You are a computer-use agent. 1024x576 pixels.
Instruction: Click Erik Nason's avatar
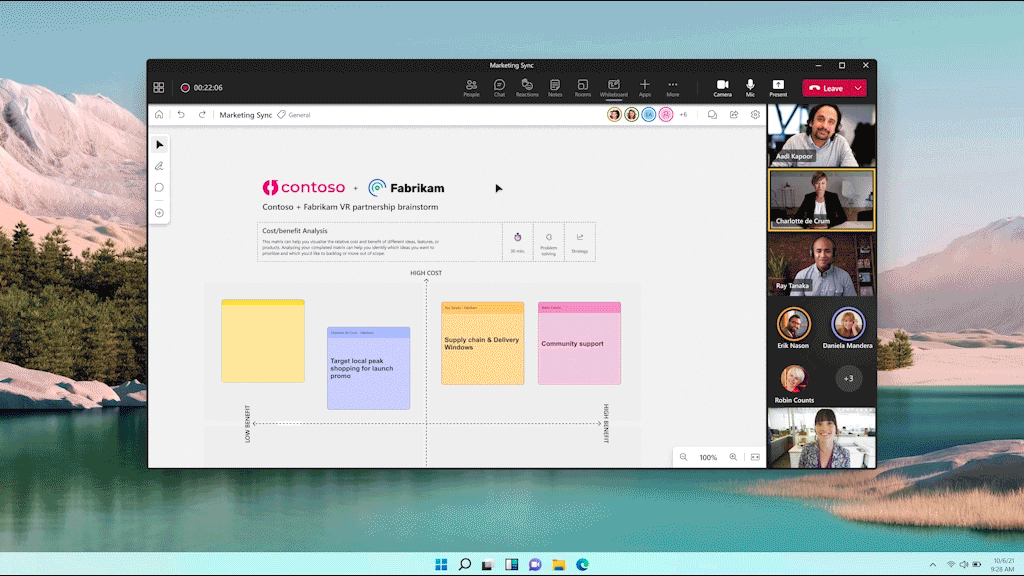[793, 323]
